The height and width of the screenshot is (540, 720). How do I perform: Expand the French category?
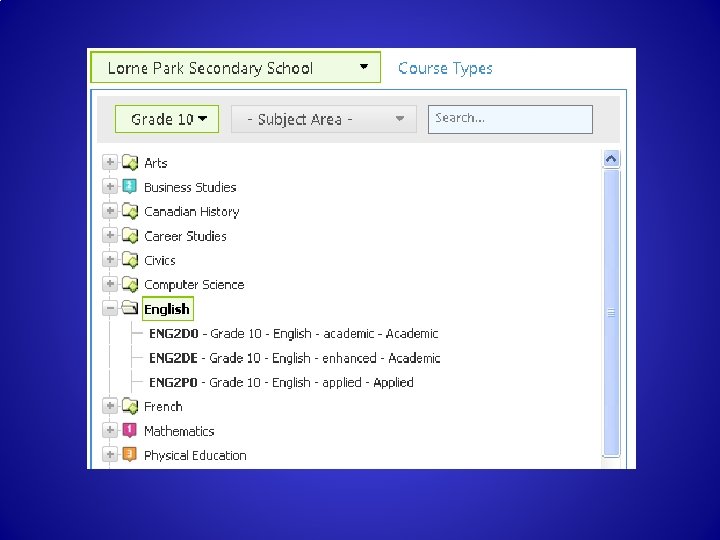[110, 406]
